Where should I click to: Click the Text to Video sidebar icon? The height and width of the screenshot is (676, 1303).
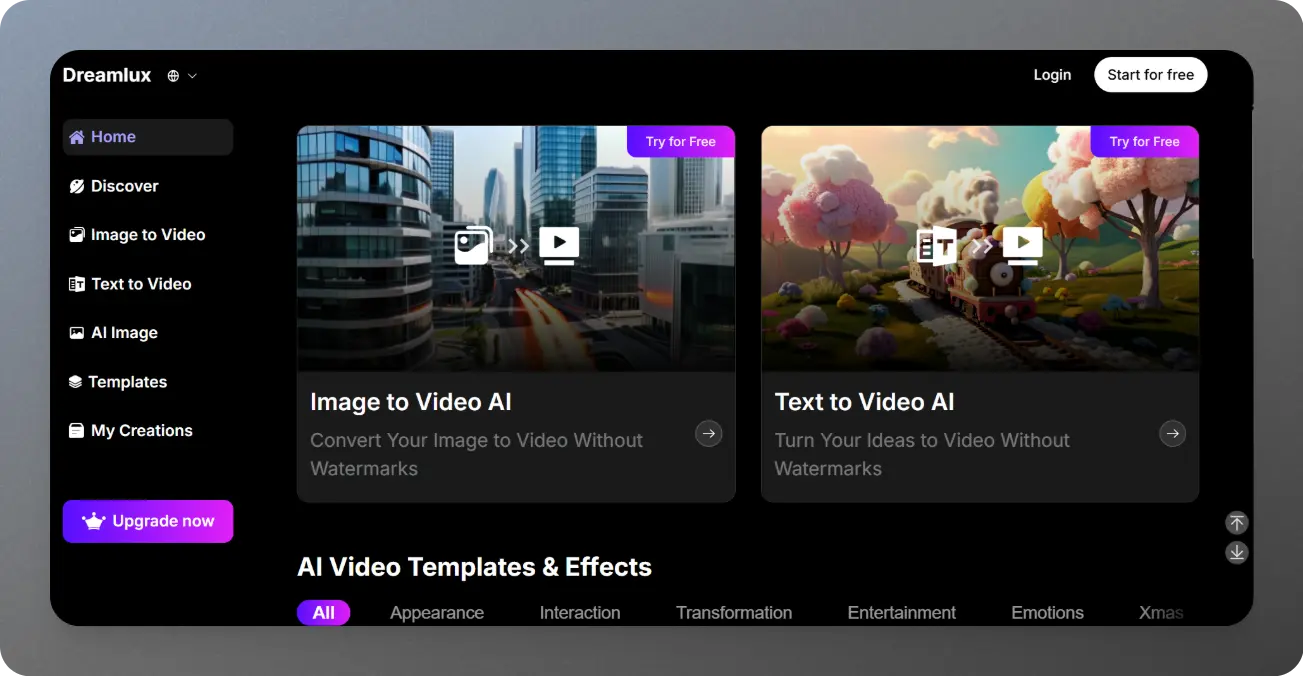click(x=77, y=284)
